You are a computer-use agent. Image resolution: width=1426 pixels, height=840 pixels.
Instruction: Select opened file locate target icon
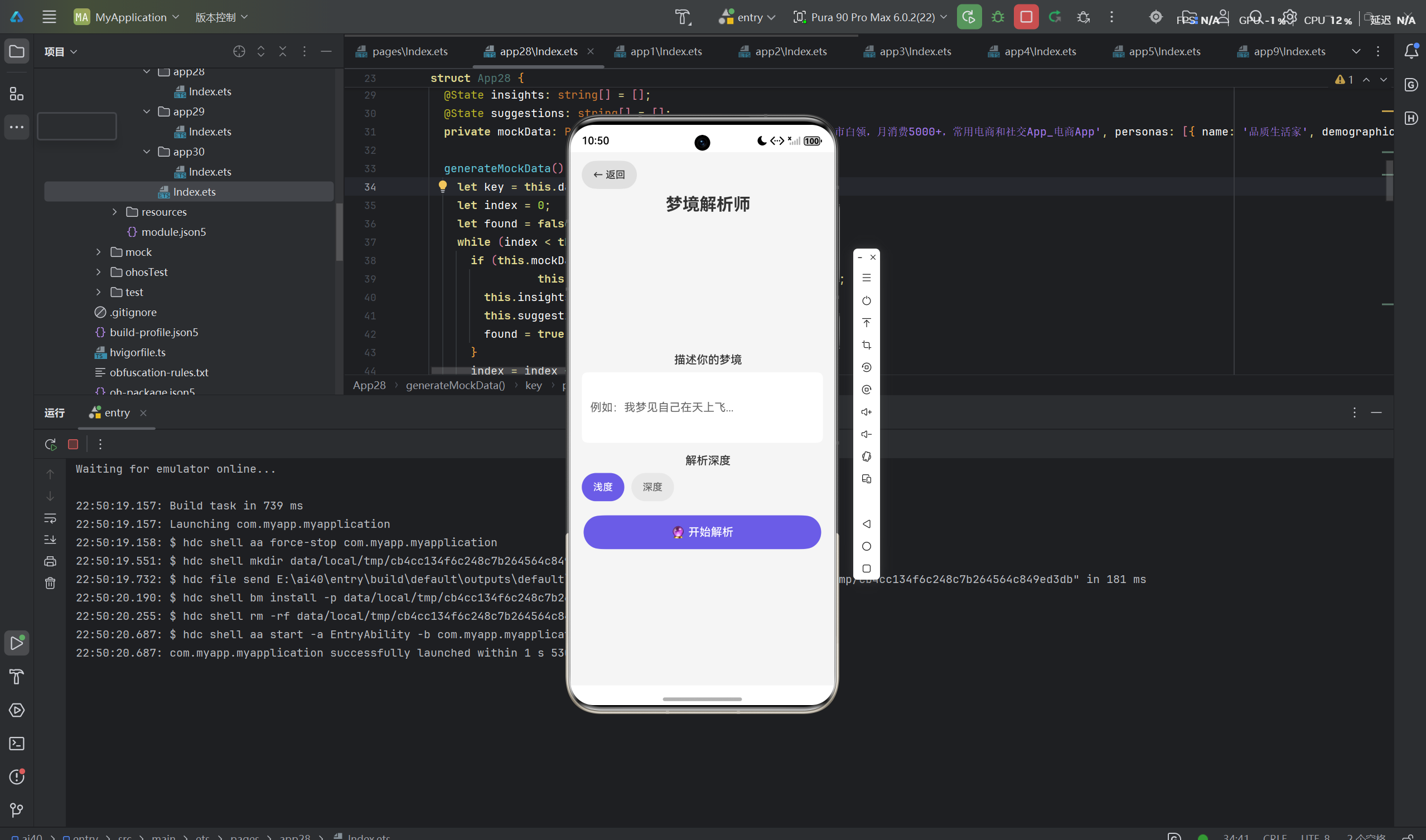click(239, 51)
